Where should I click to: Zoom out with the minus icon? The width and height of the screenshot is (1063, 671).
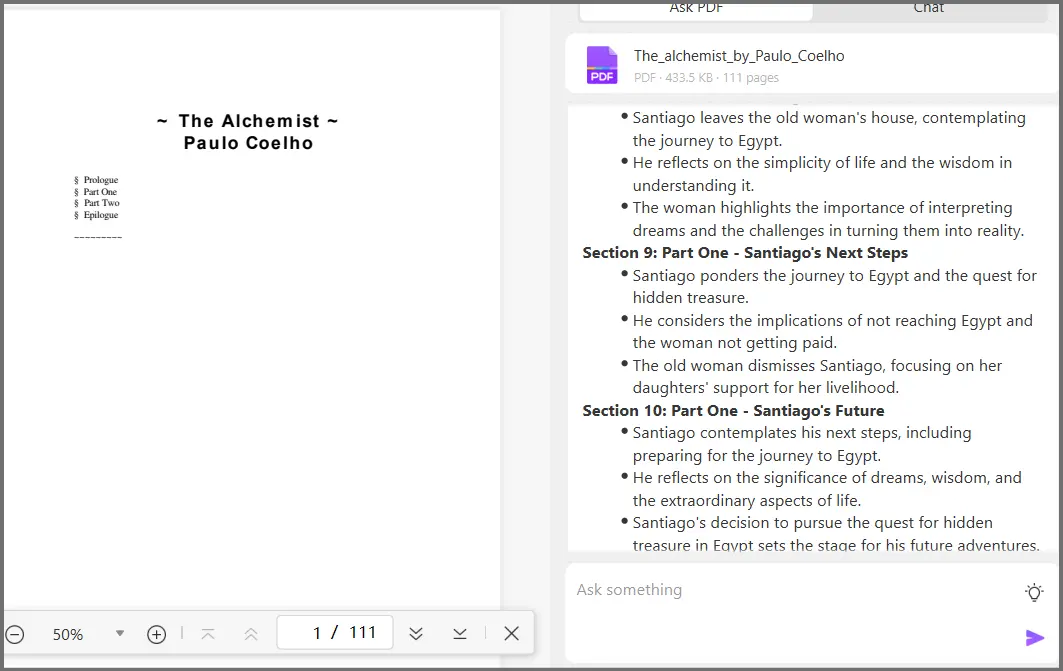pos(15,633)
